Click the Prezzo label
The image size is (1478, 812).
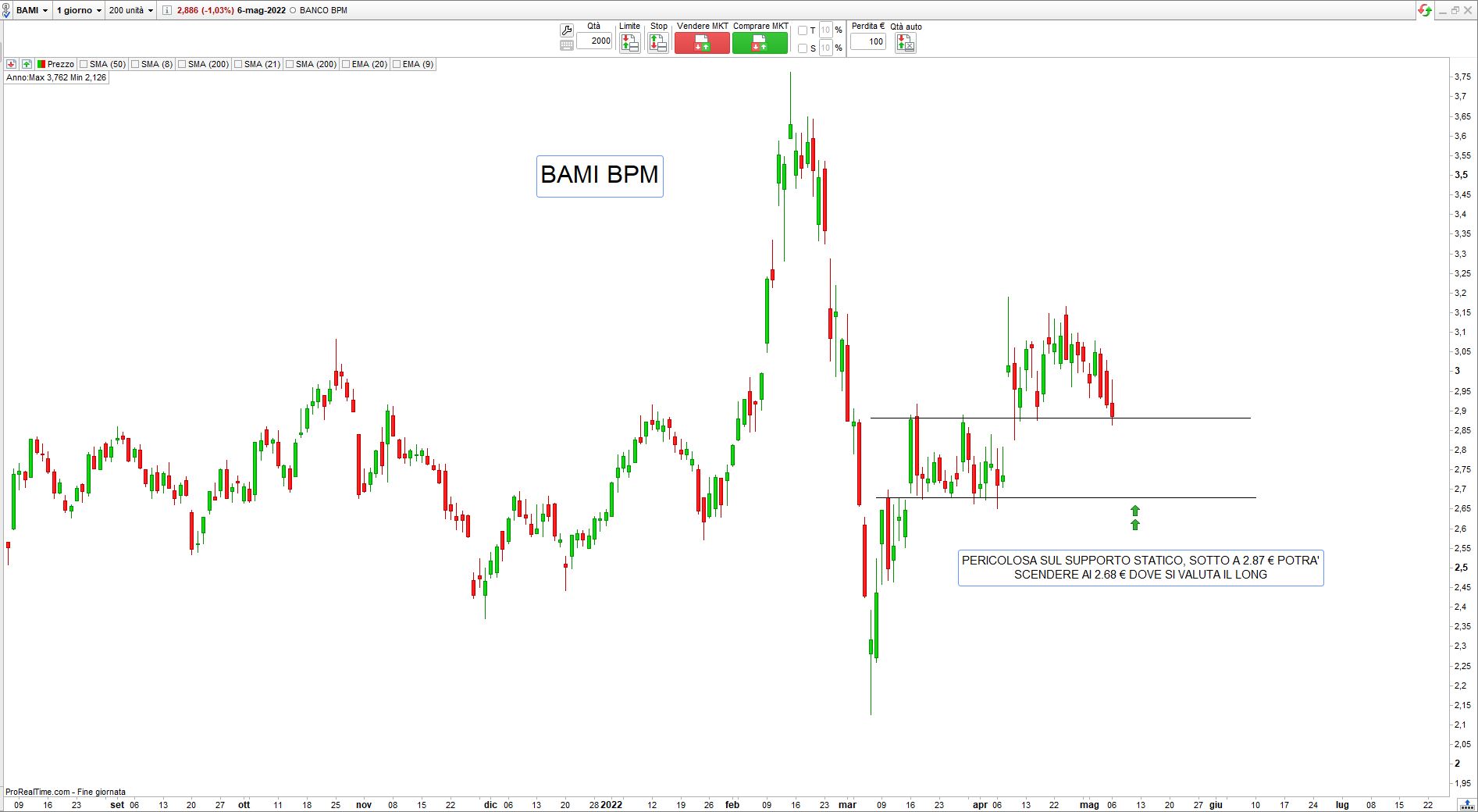[x=61, y=64]
